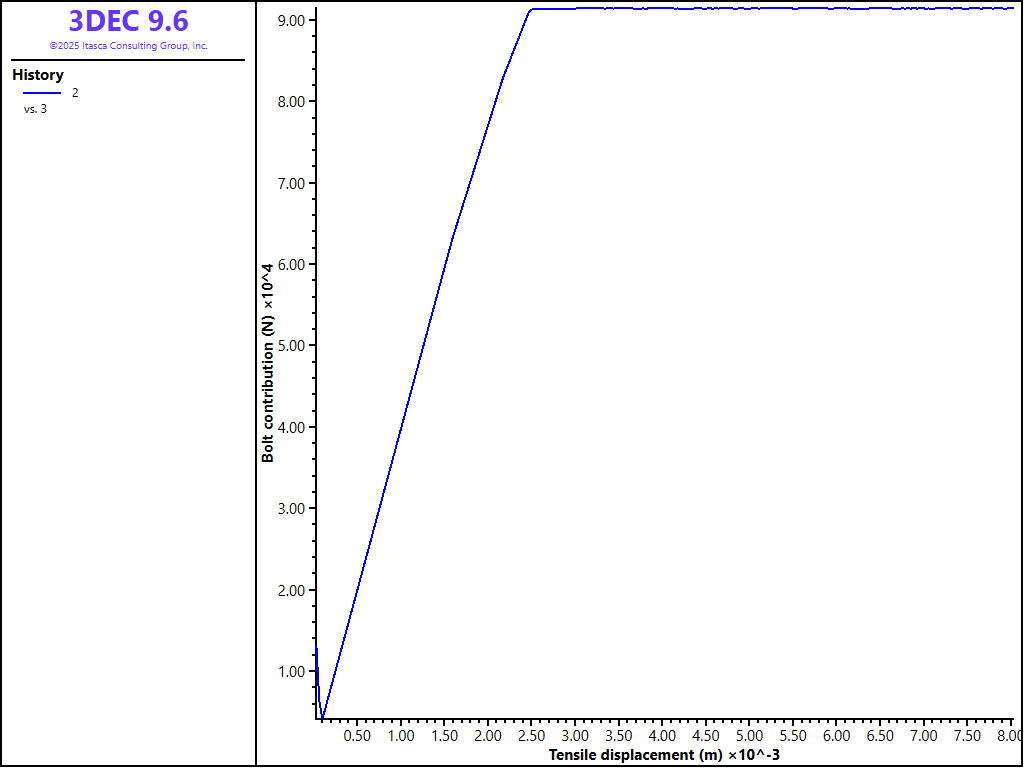1024x768 pixels.
Task: Click the Itasca Consulting Group copyright line
Action: click(128, 46)
